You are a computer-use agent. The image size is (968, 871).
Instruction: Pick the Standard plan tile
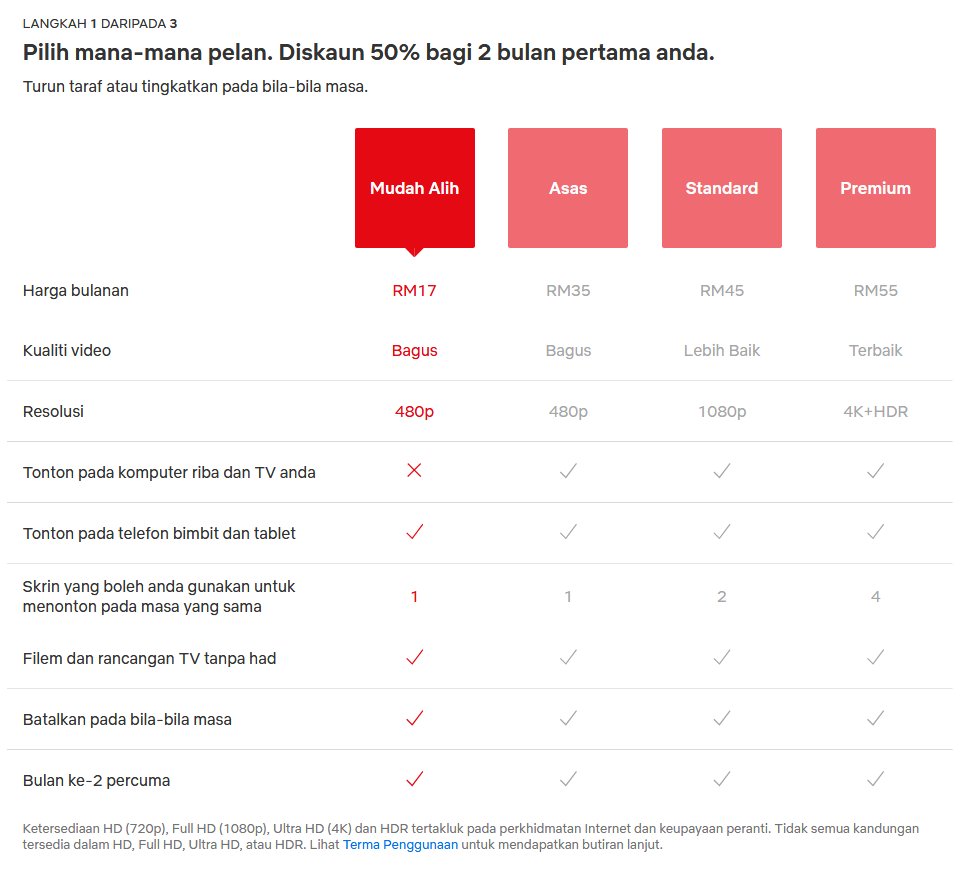(721, 188)
